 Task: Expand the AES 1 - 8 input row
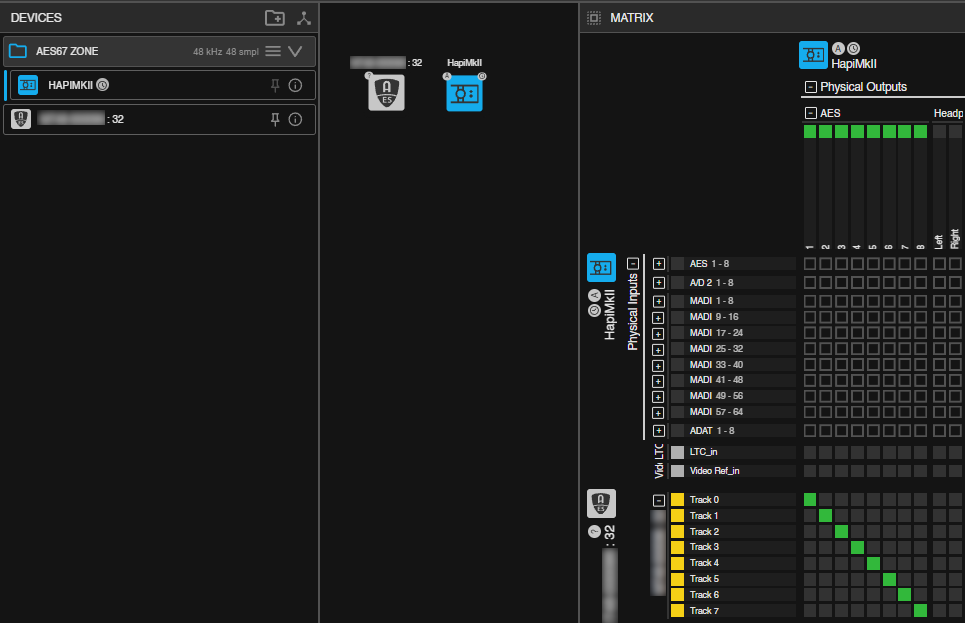pos(659,263)
